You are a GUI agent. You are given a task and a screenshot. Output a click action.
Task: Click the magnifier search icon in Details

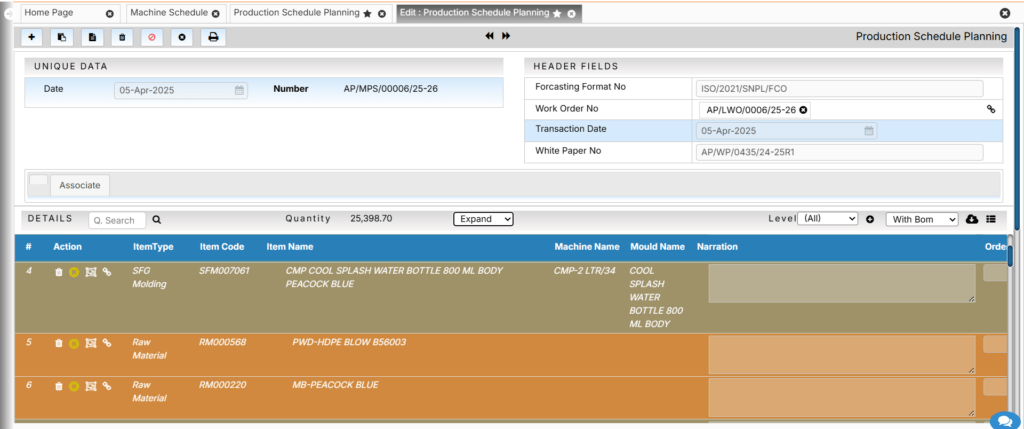(157, 220)
